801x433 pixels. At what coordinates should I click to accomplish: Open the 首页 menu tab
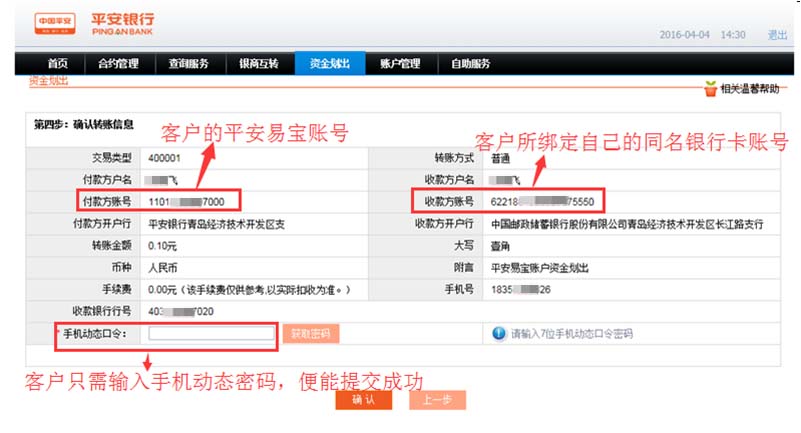click(58, 63)
